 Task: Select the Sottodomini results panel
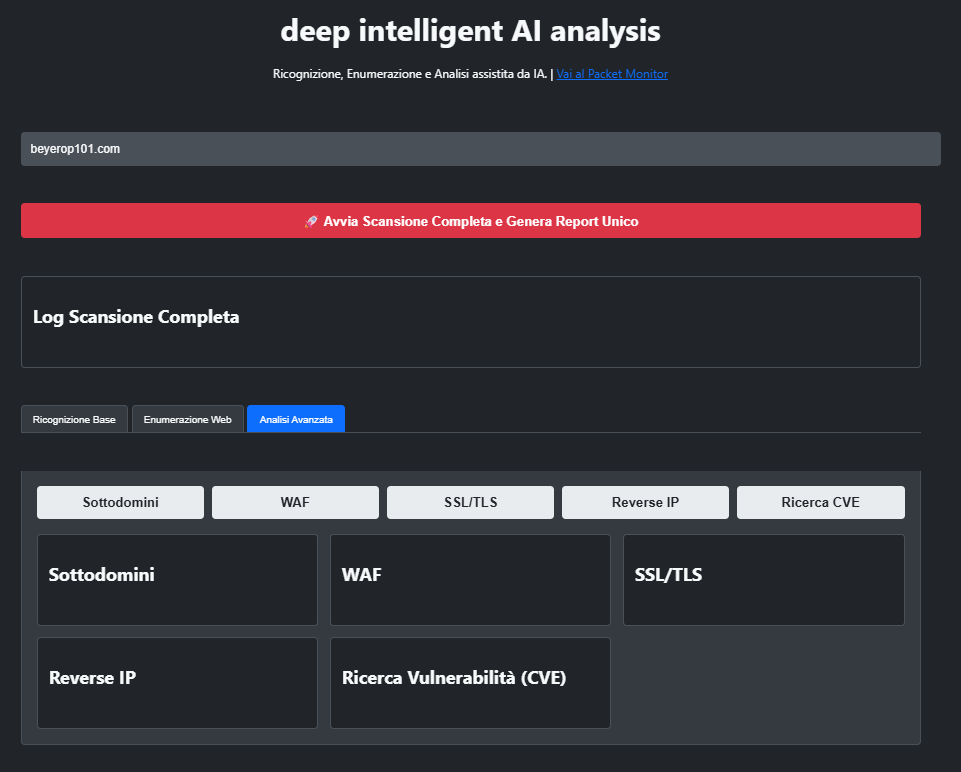tap(177, 580)
